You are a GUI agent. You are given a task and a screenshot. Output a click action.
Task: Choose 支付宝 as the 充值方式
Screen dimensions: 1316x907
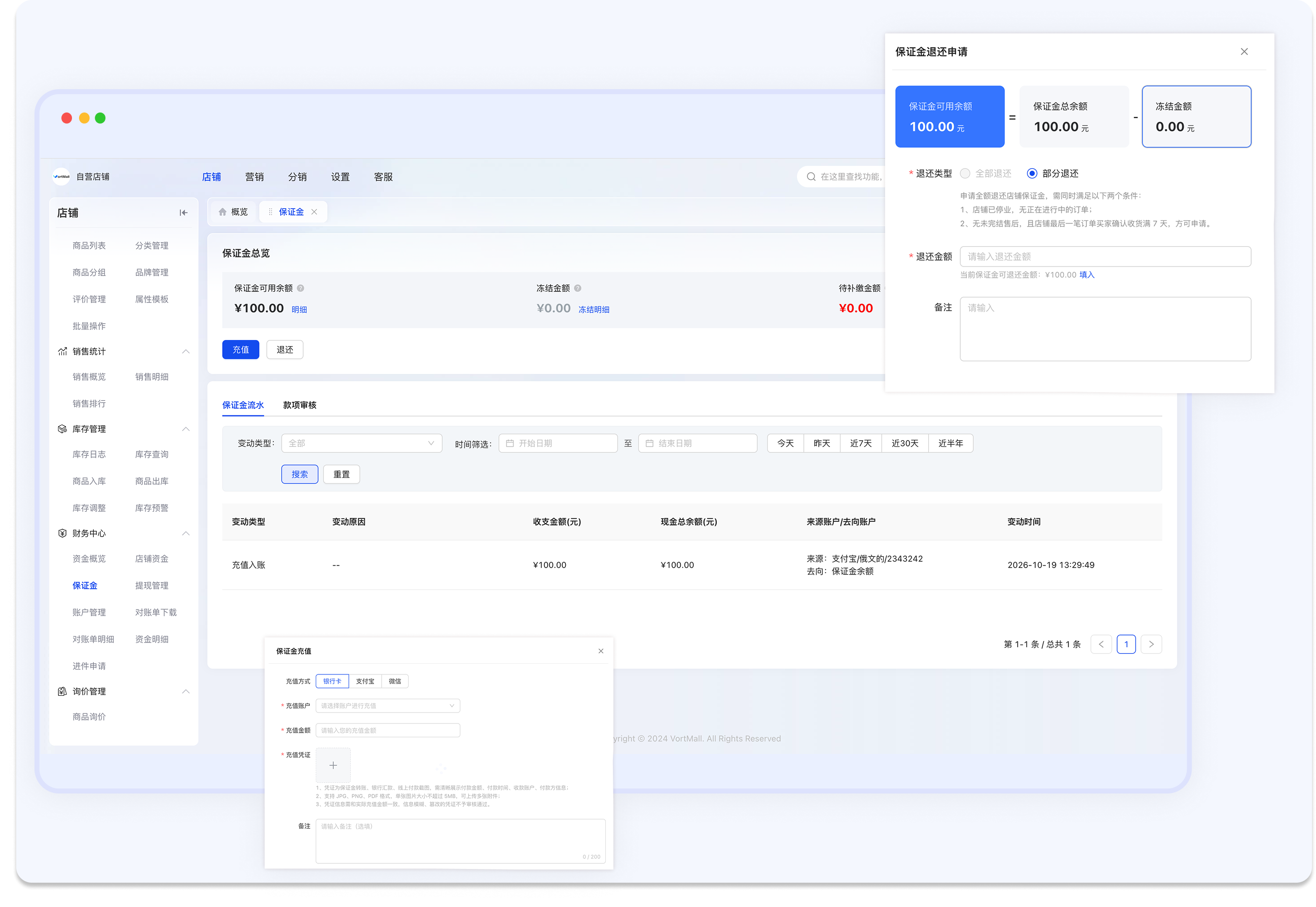[365, 681]
